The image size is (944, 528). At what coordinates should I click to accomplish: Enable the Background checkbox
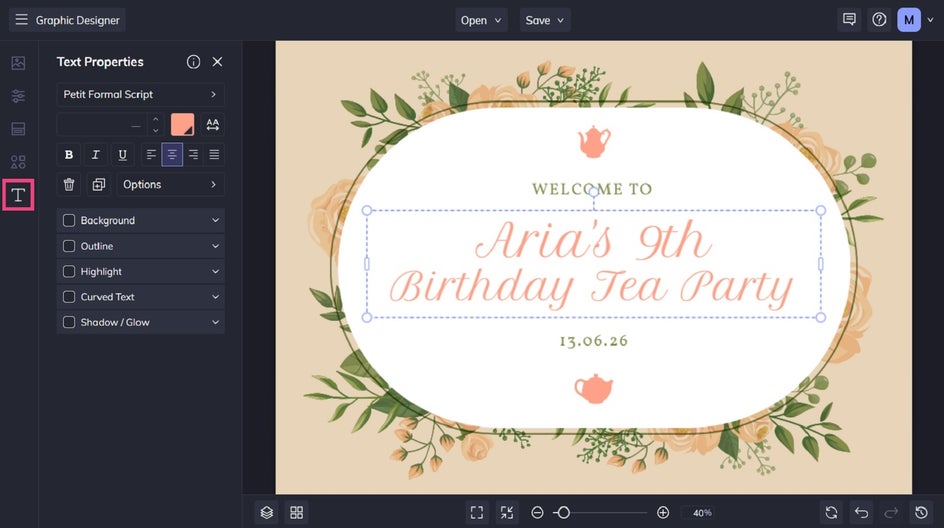[x=69, y=220]
